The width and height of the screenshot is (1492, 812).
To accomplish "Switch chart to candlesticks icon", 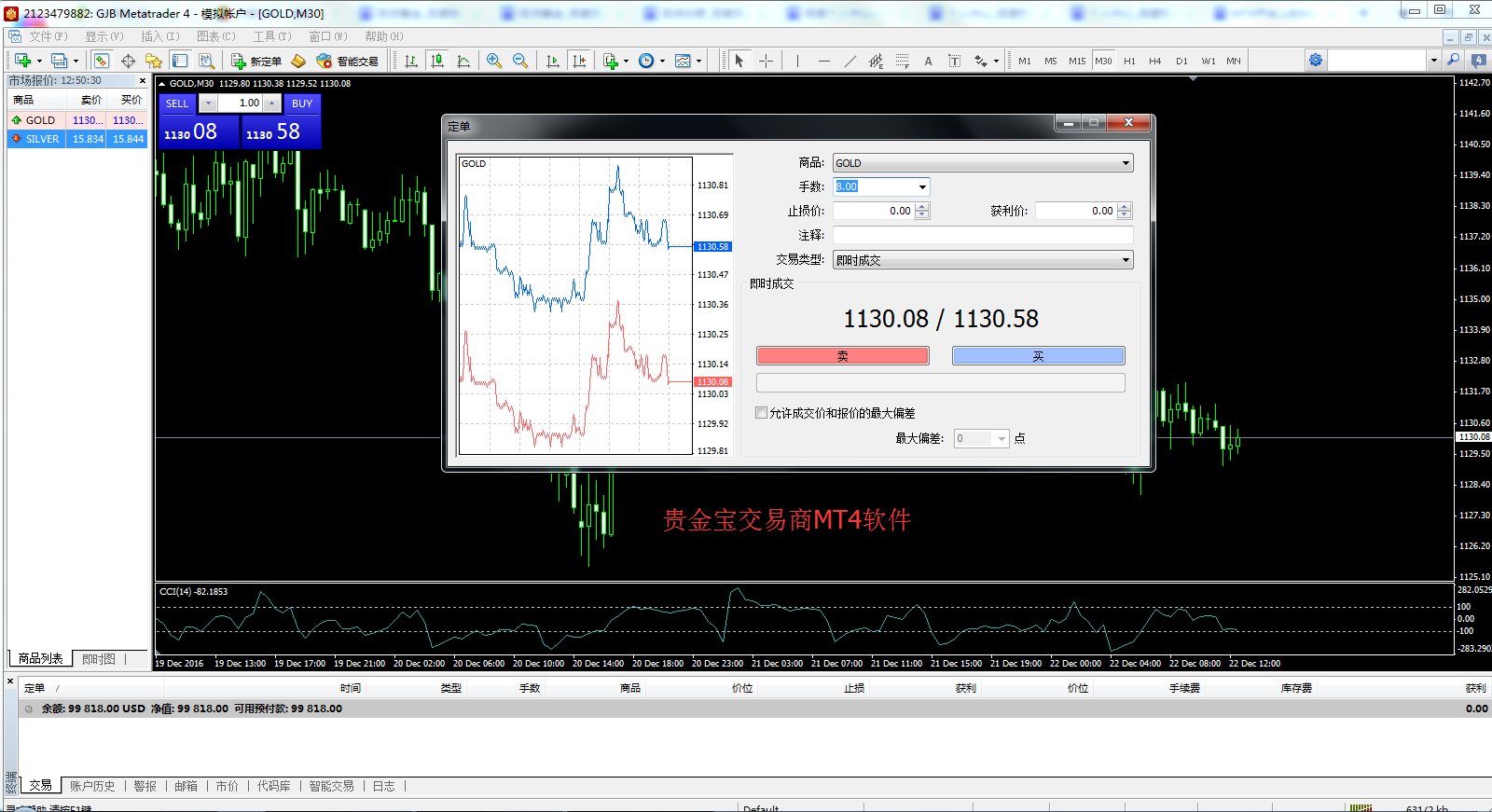I will click(437, 61).
